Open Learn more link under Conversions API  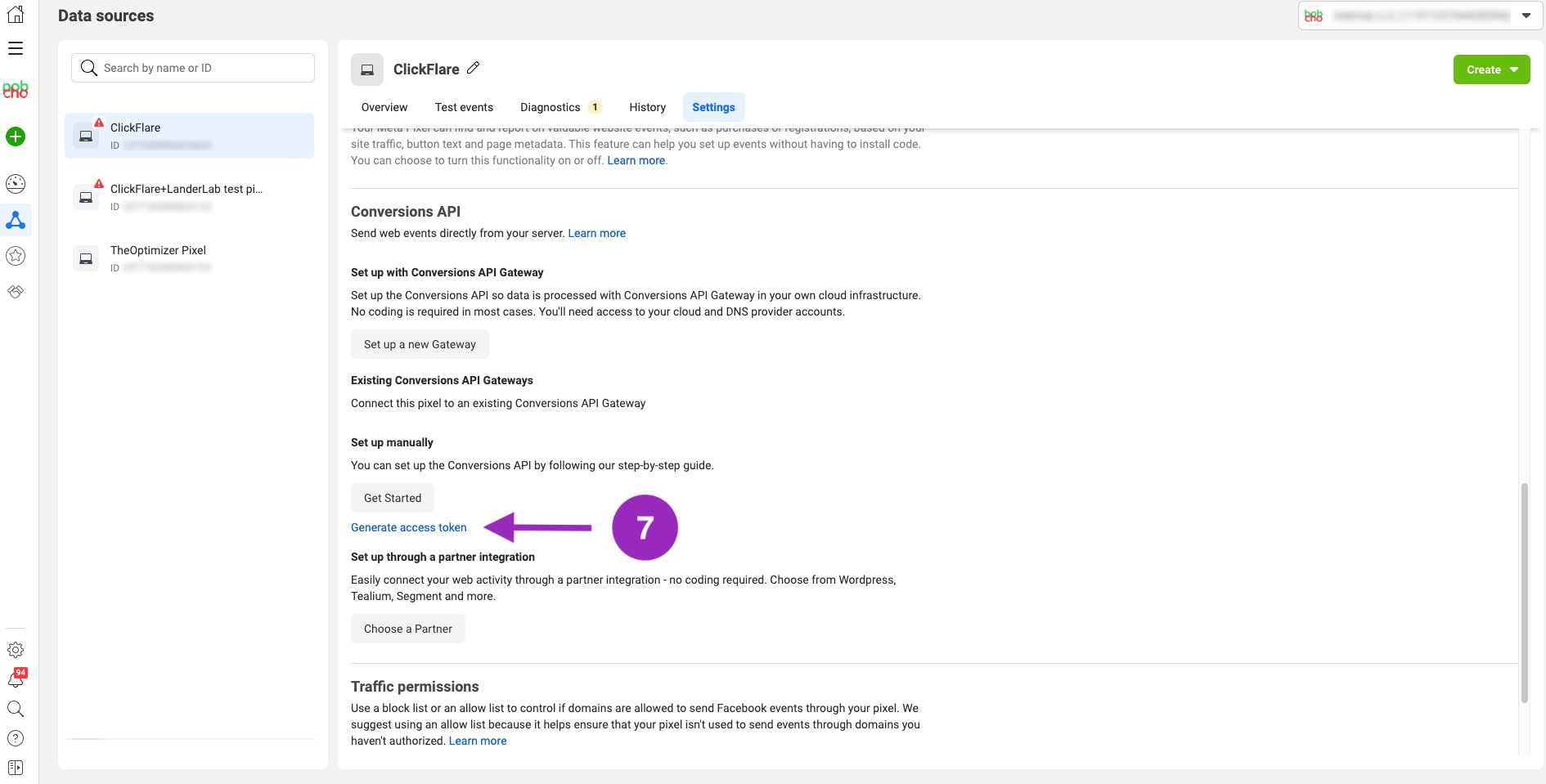[597, 233]
